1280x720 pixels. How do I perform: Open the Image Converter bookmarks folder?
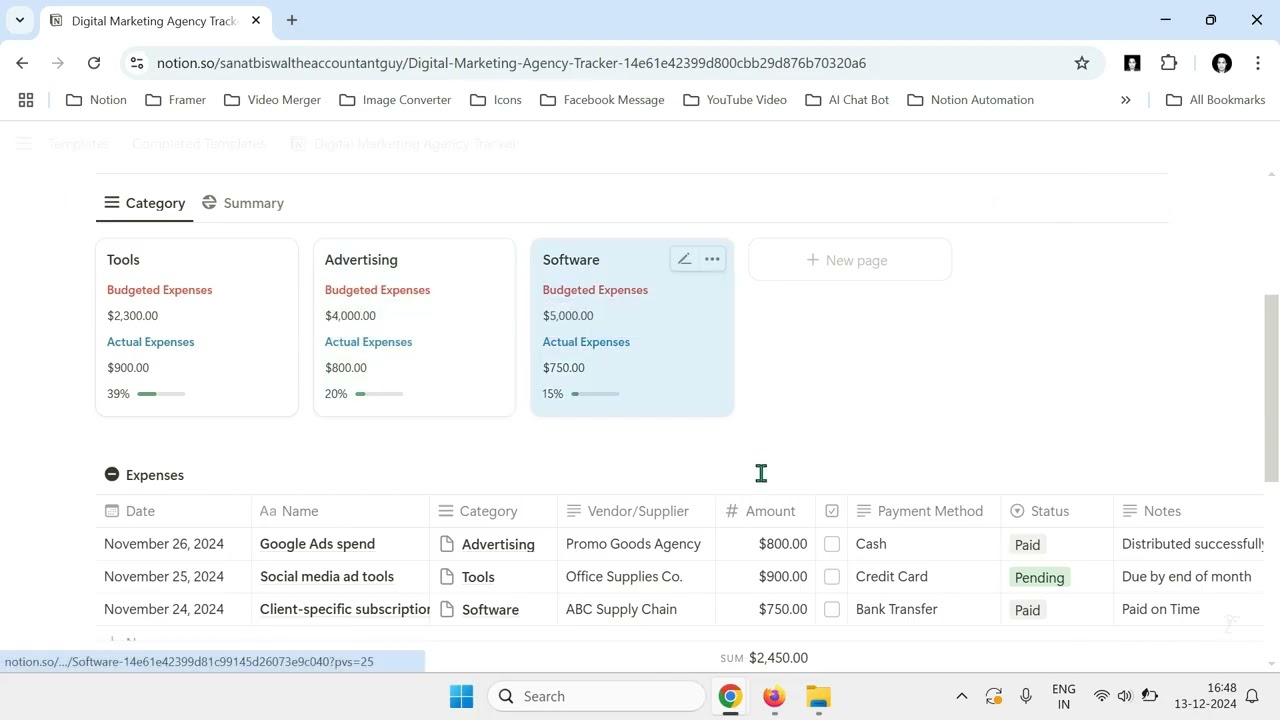[x=396, y=100]
